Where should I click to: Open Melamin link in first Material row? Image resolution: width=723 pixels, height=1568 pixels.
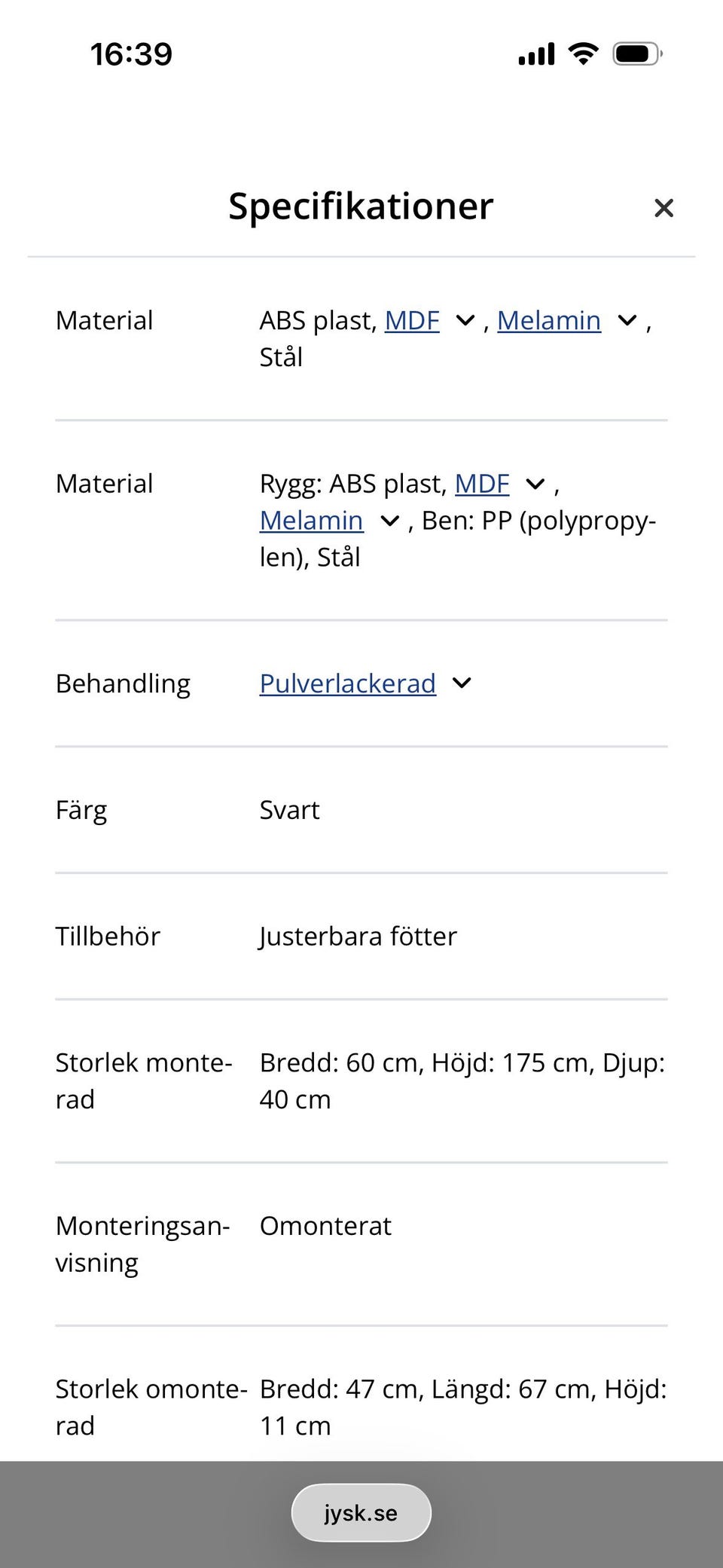pyautogui.click(x=549, y=321)
